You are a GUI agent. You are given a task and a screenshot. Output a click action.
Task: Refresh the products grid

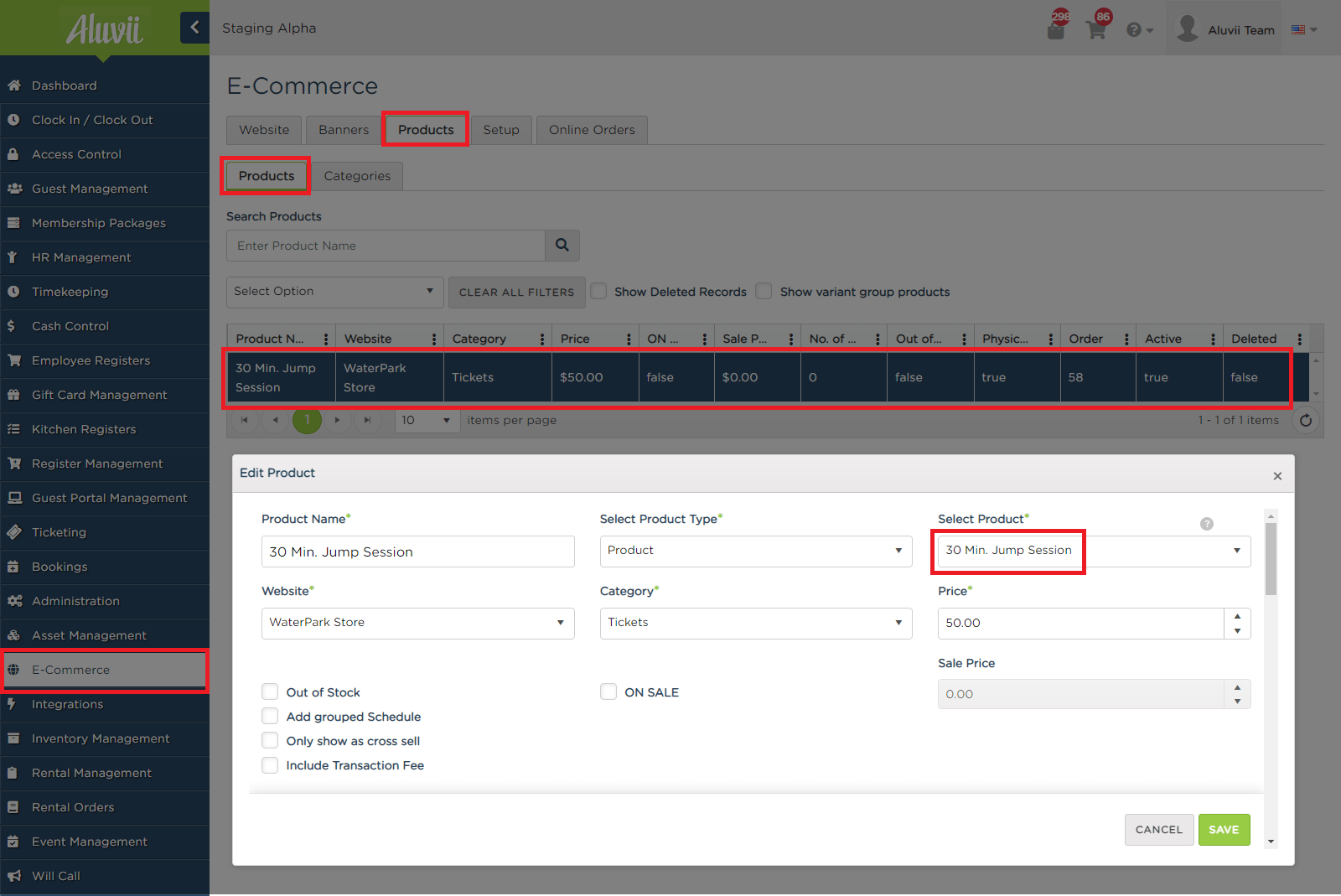click(x=1306, y=420)
